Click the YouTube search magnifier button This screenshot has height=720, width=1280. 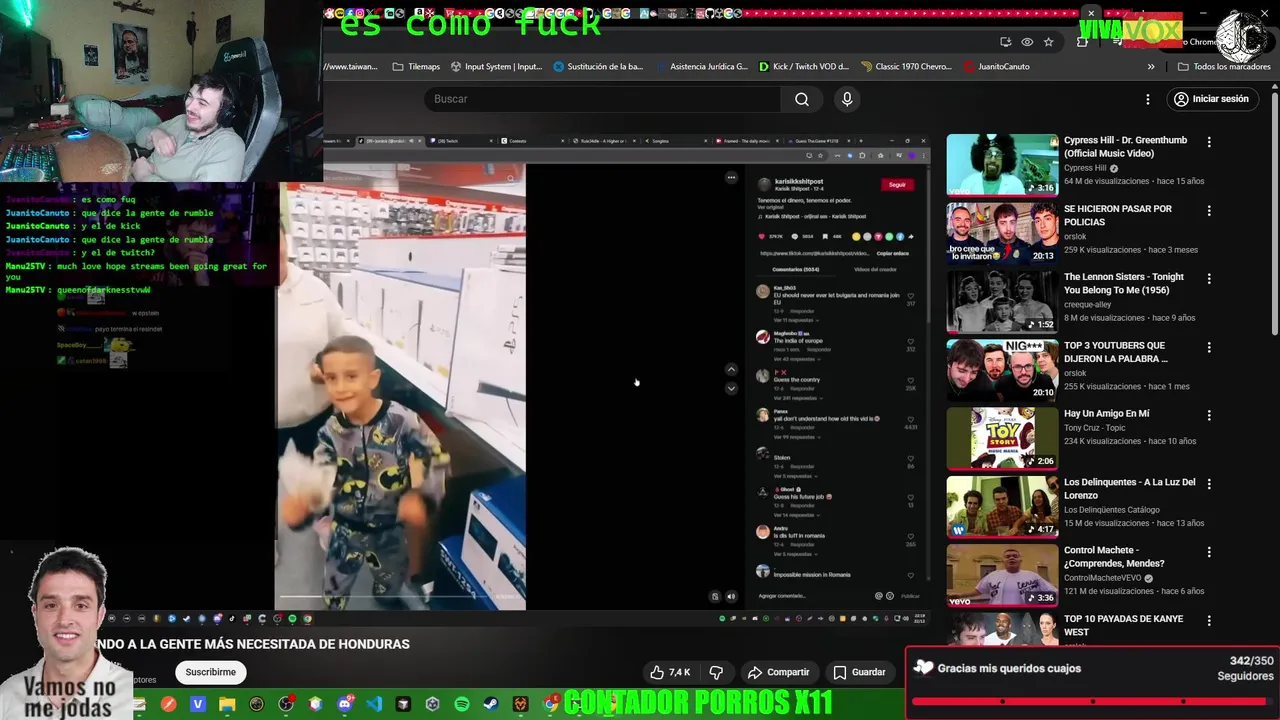[802, 99]
